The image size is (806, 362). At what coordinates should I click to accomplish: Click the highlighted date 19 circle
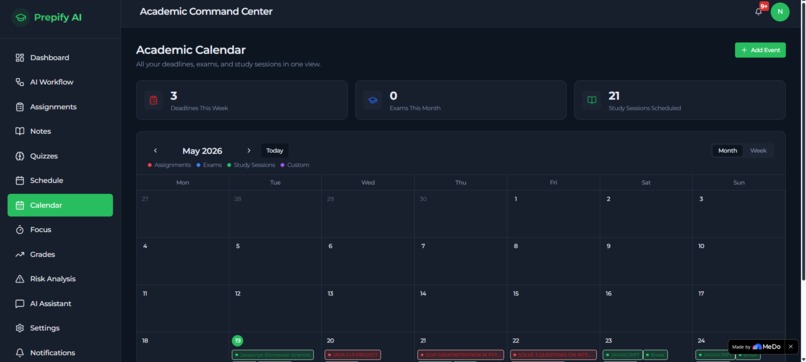point(237,340)
